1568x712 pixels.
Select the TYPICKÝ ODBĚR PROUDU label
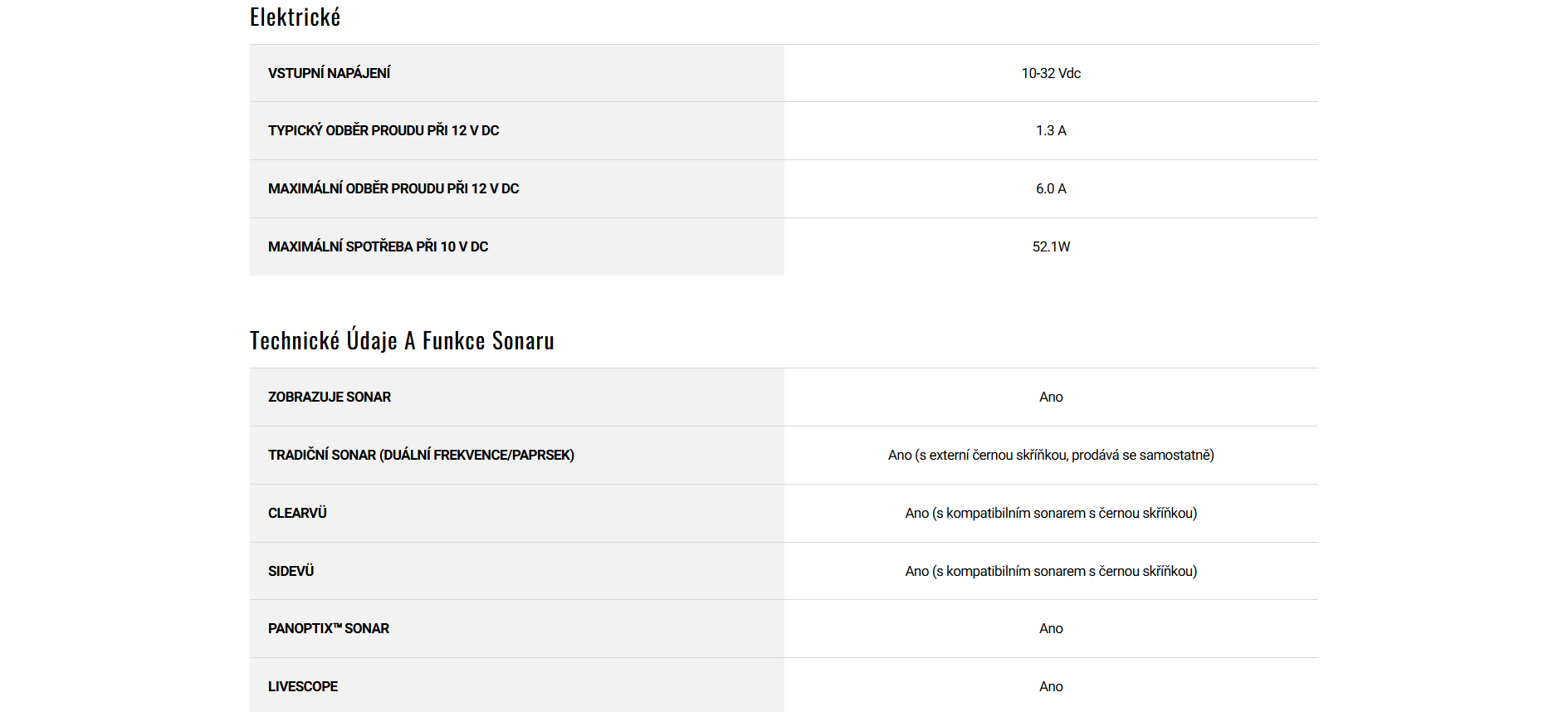pos(383,130)
